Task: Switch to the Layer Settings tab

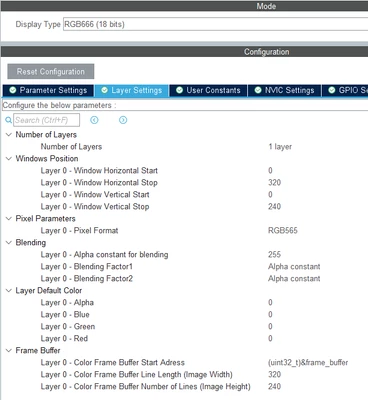Action: [132, 90]
